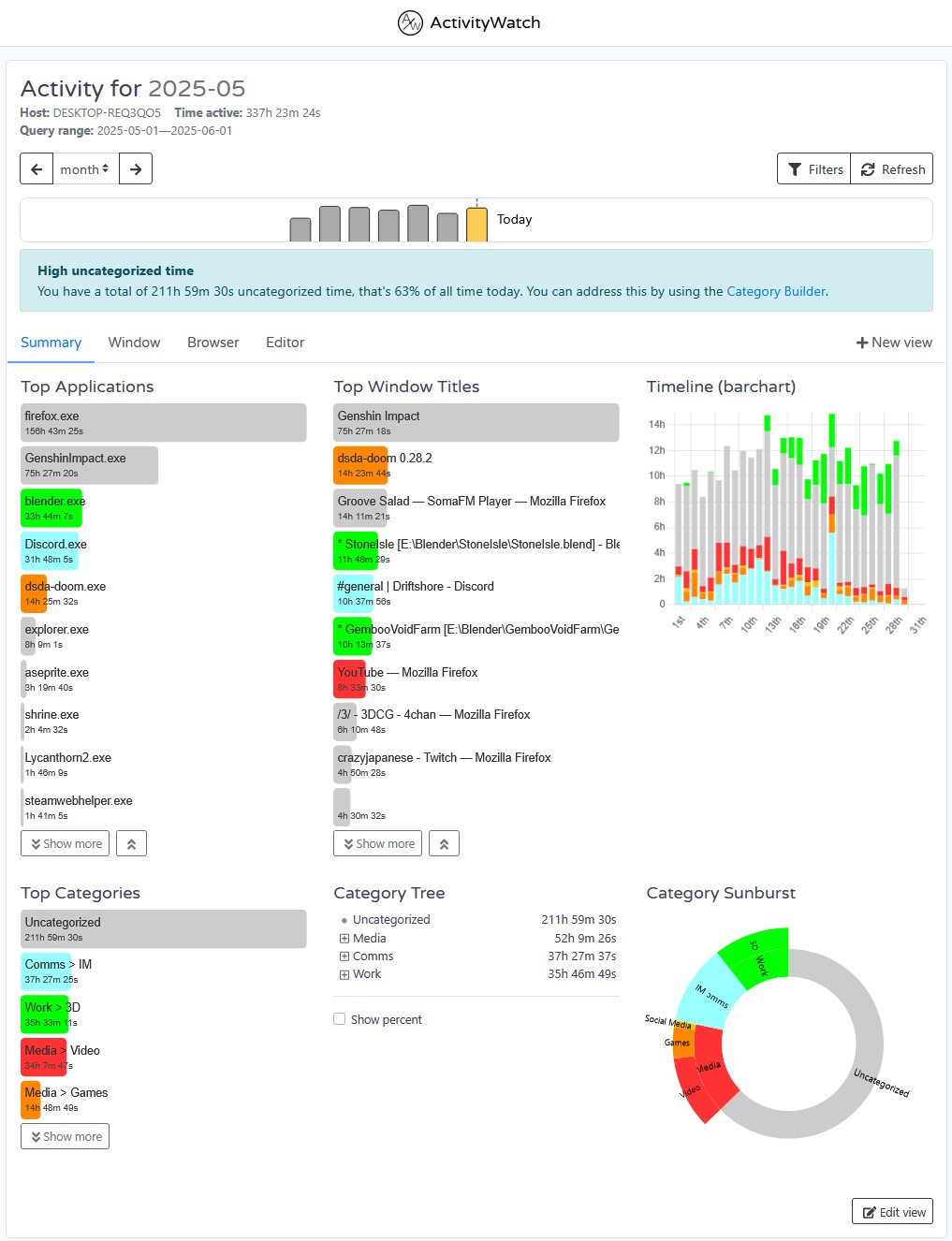Show more under Top Window Titles

(377, 843)
